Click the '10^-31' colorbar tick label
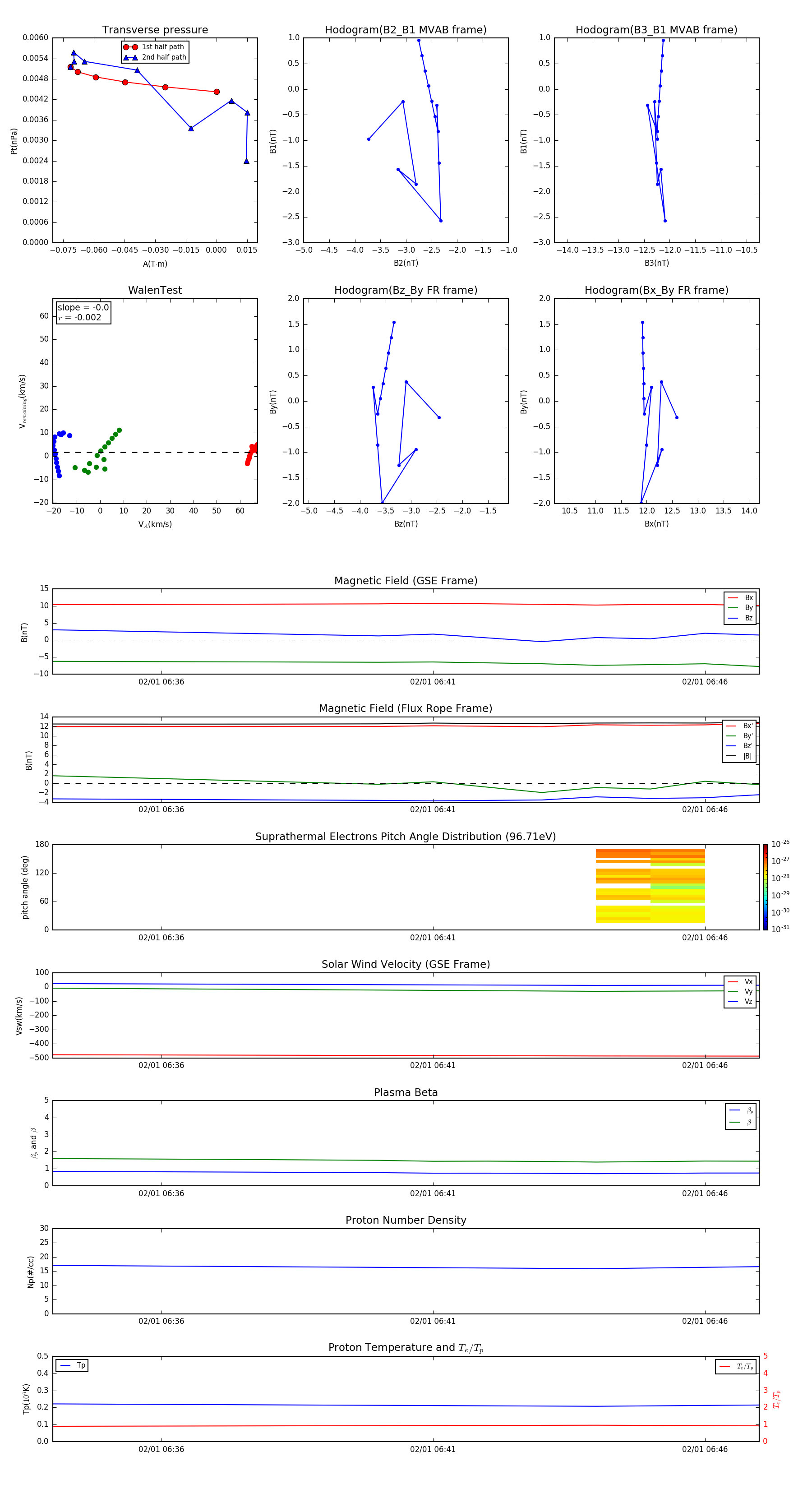The image size is (812, 1489). (x=780, y=929)
